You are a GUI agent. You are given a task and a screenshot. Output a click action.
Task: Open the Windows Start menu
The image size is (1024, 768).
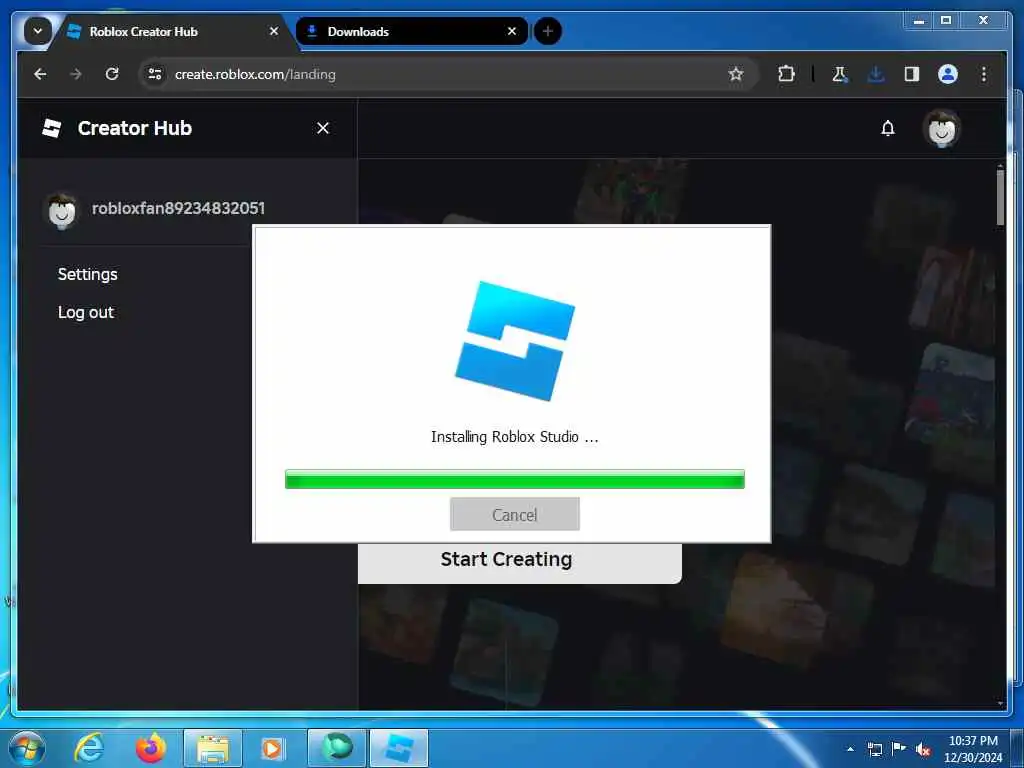27,748
